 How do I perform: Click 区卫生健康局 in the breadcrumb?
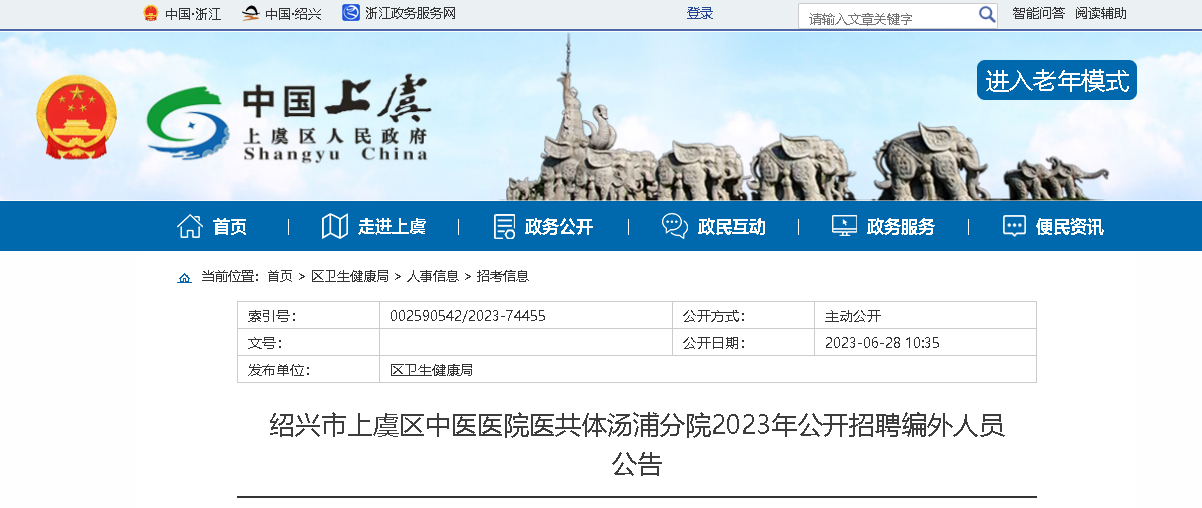[350, 276]
